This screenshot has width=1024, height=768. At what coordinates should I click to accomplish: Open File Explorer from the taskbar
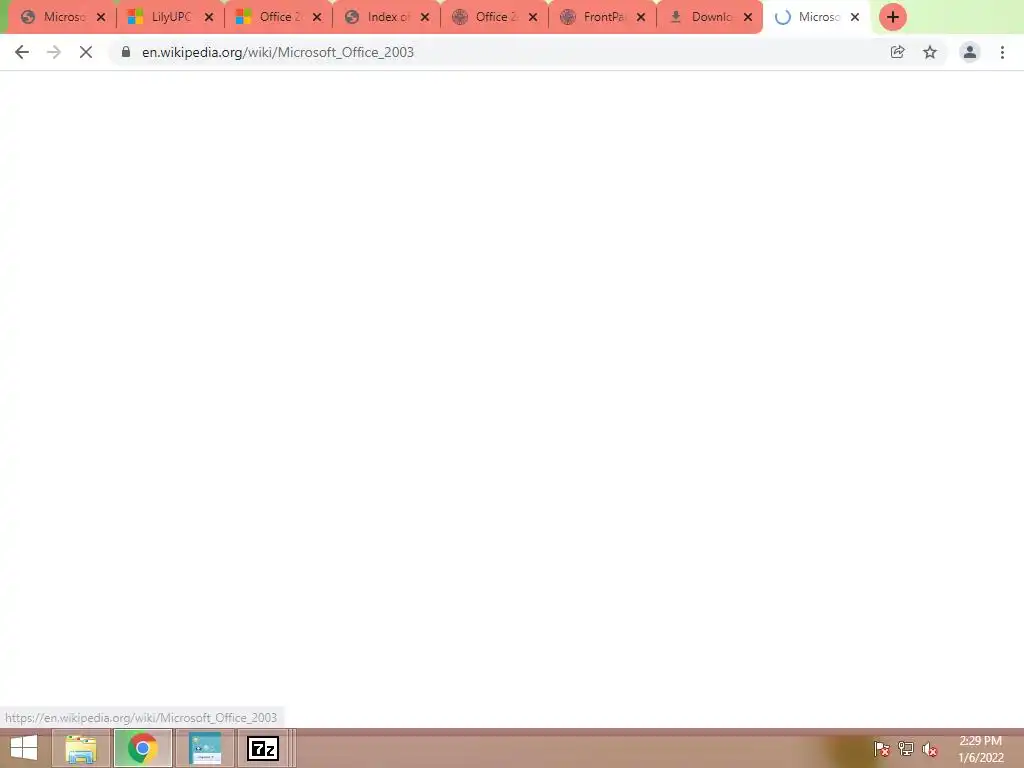pyautogui.click(x=81, y=748)
